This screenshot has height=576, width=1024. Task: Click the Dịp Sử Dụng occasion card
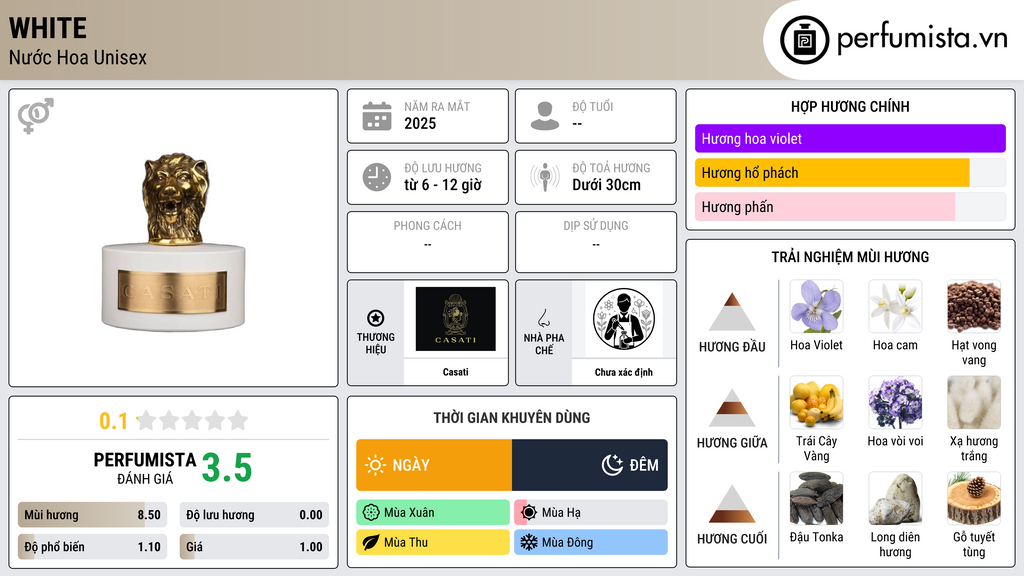click(x=596, y=242)
